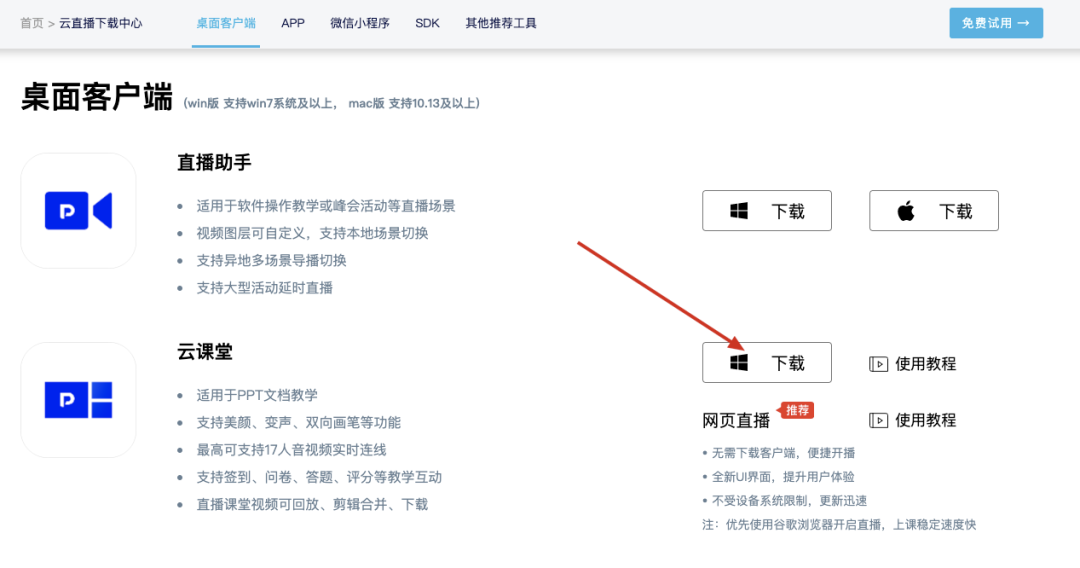
Task: Click the red 推荐 badge
Action: [x=797, y=410]
